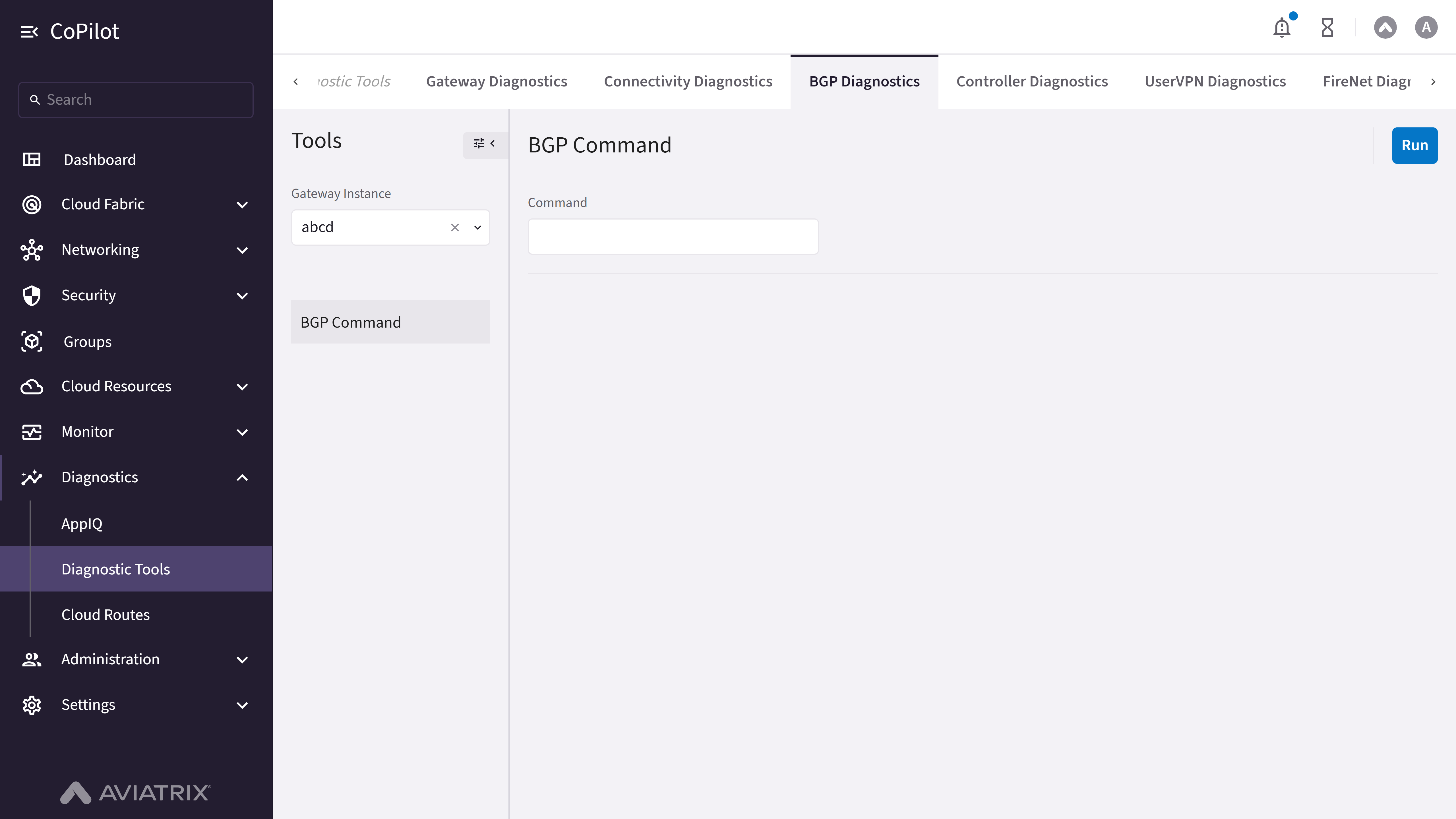
Task: Select the BGP Command tool
Action: (390, 322)
